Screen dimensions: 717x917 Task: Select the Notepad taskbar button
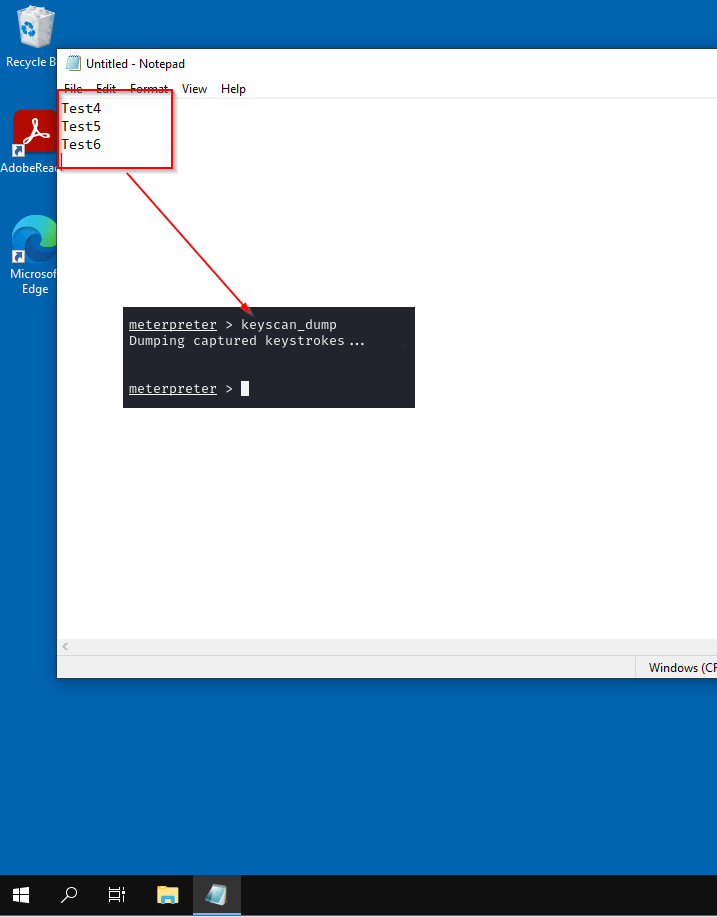pyautogui.click(x=217, y=895)
